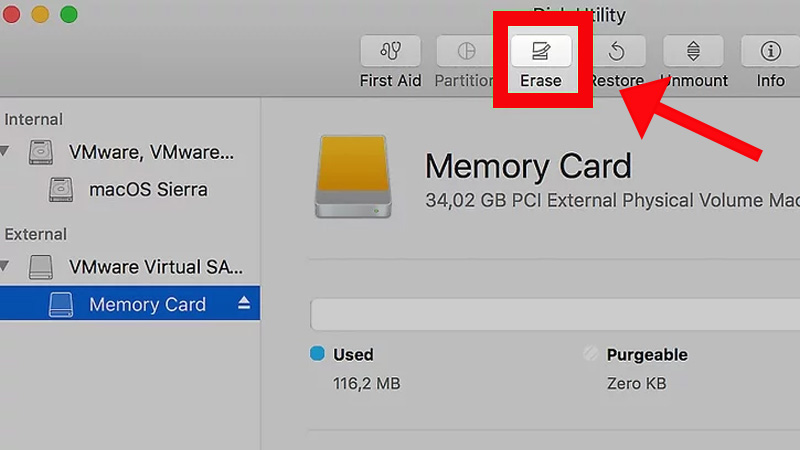The height and width of the screenshot is (450, 800).
Task: Click the blue Used color indicator
Action: 318,354
